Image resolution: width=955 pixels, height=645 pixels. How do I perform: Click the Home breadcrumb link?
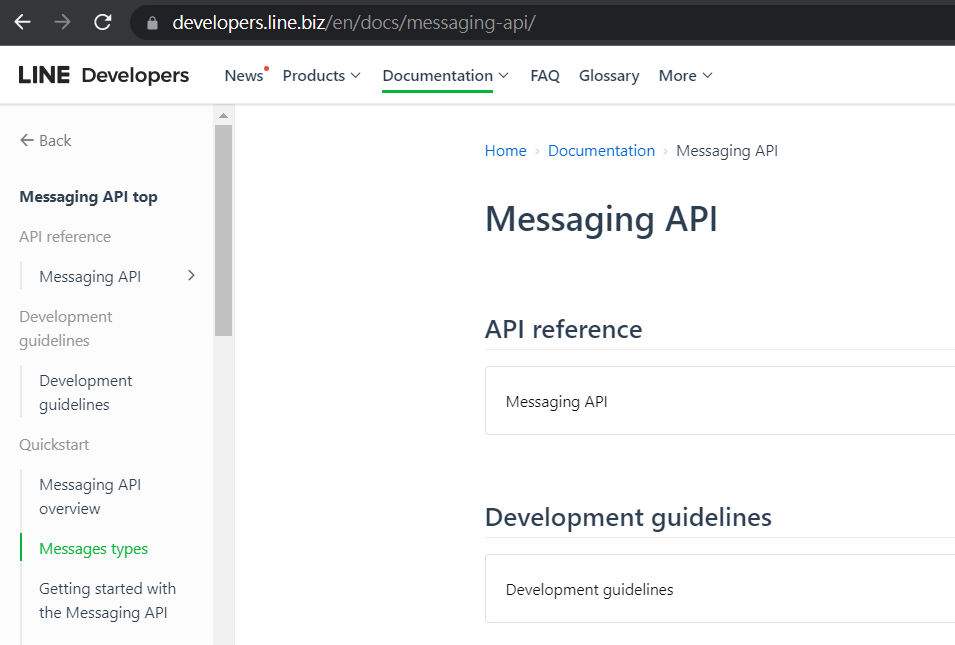(505, 151)
